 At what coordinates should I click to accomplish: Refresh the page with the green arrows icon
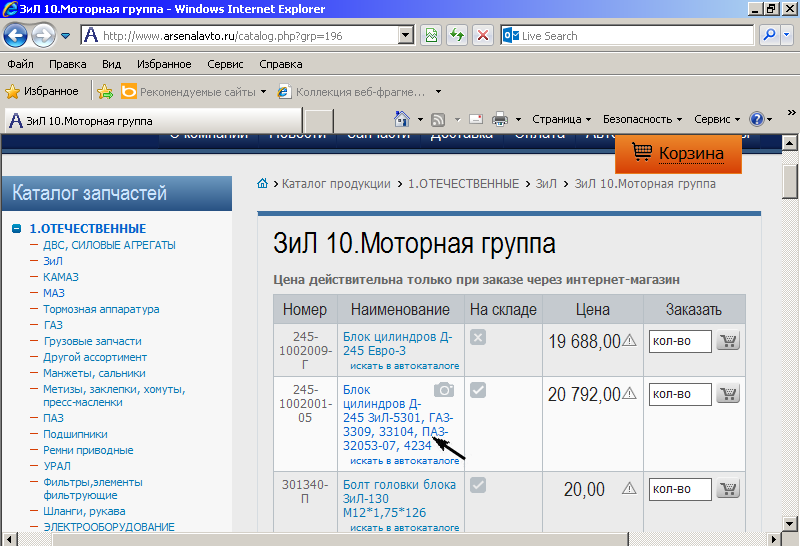tap(457, 36)
